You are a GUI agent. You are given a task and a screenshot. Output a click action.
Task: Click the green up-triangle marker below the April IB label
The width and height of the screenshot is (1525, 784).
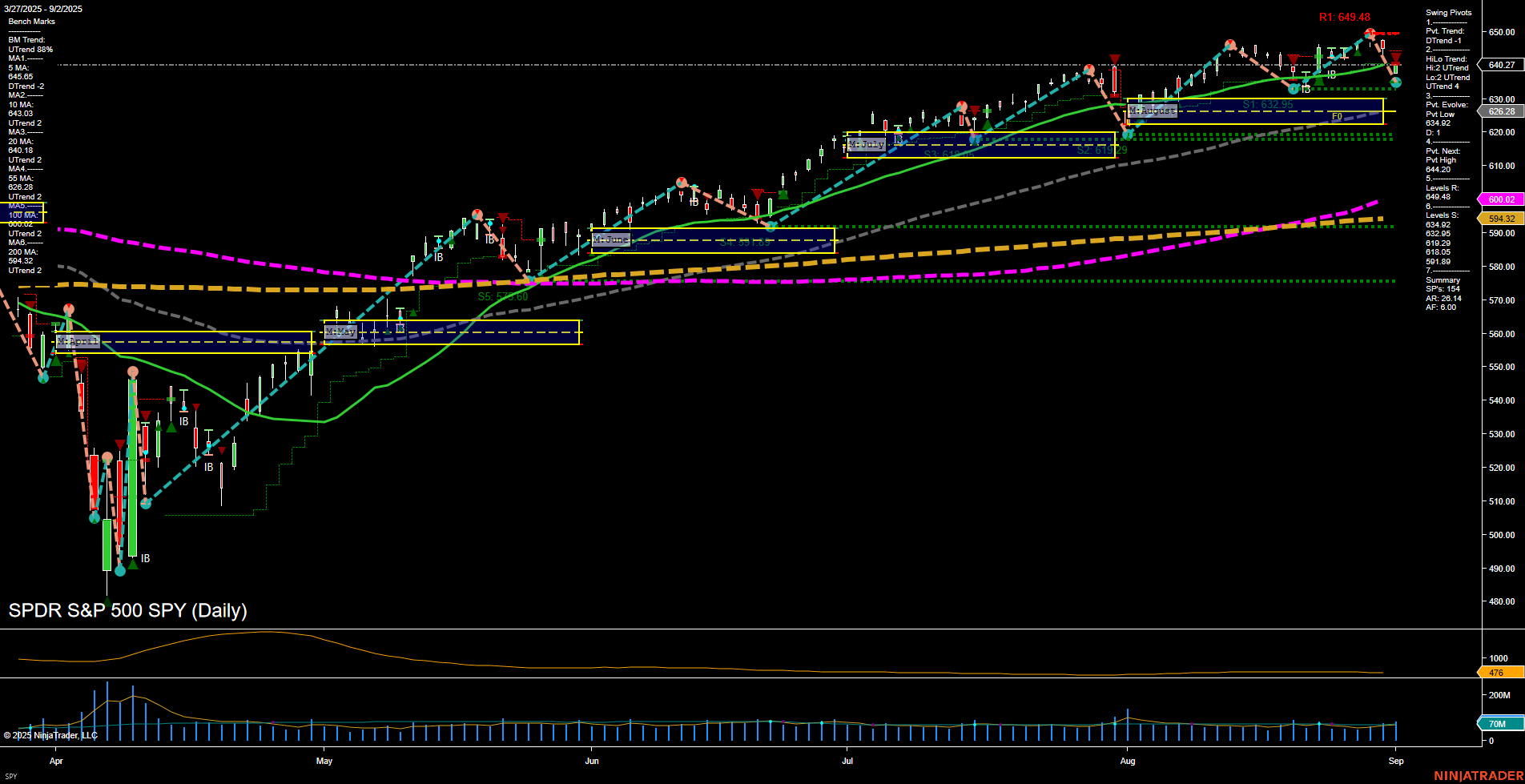pos(133,563)
